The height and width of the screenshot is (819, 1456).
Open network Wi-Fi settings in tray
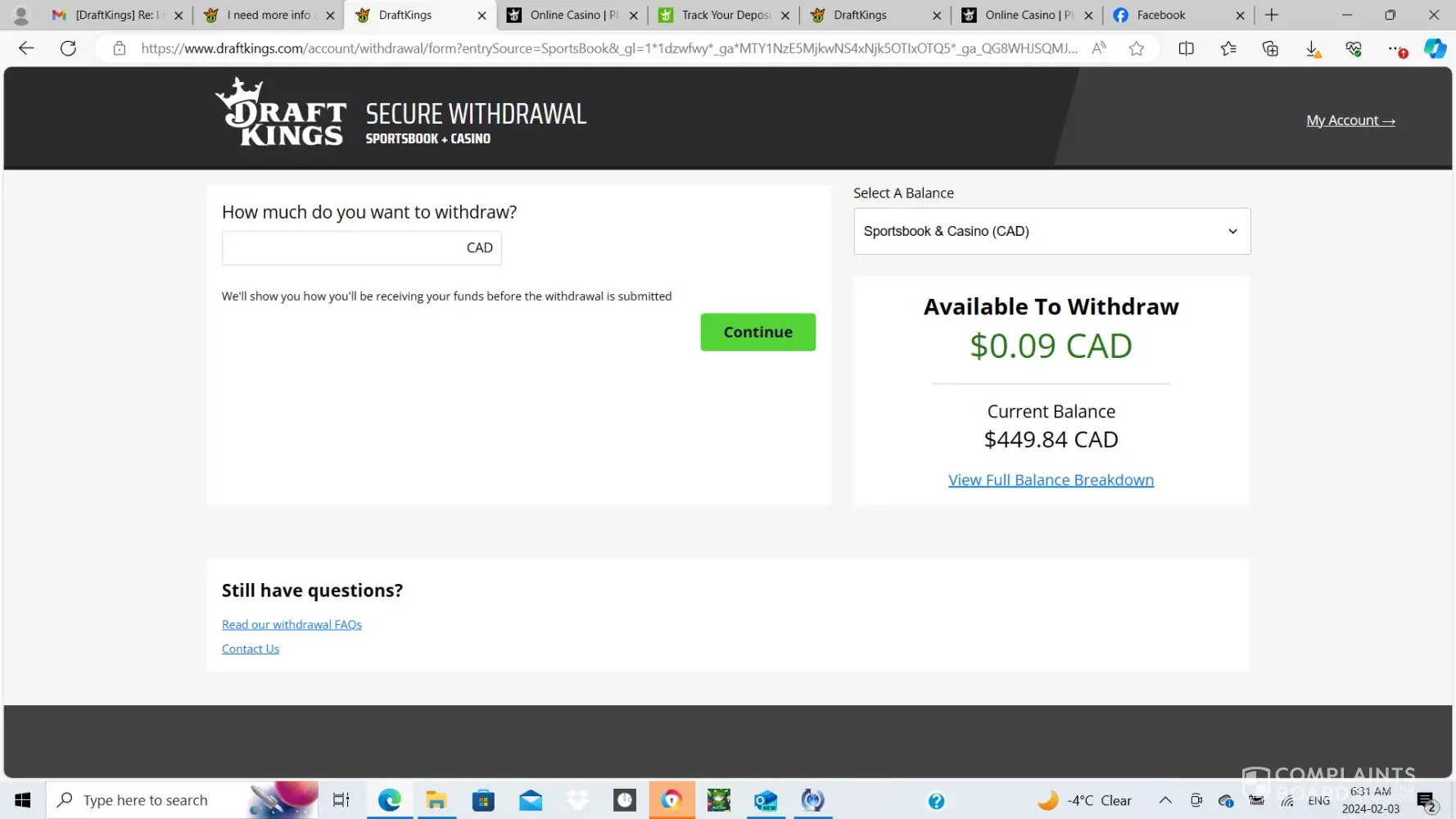[1287, 801]
